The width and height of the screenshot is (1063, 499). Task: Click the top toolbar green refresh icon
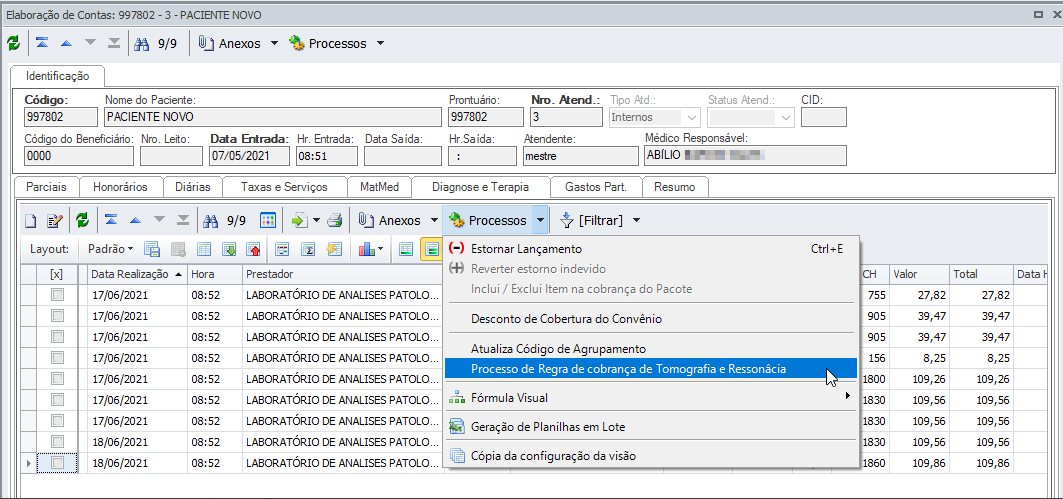click(14, 43)
